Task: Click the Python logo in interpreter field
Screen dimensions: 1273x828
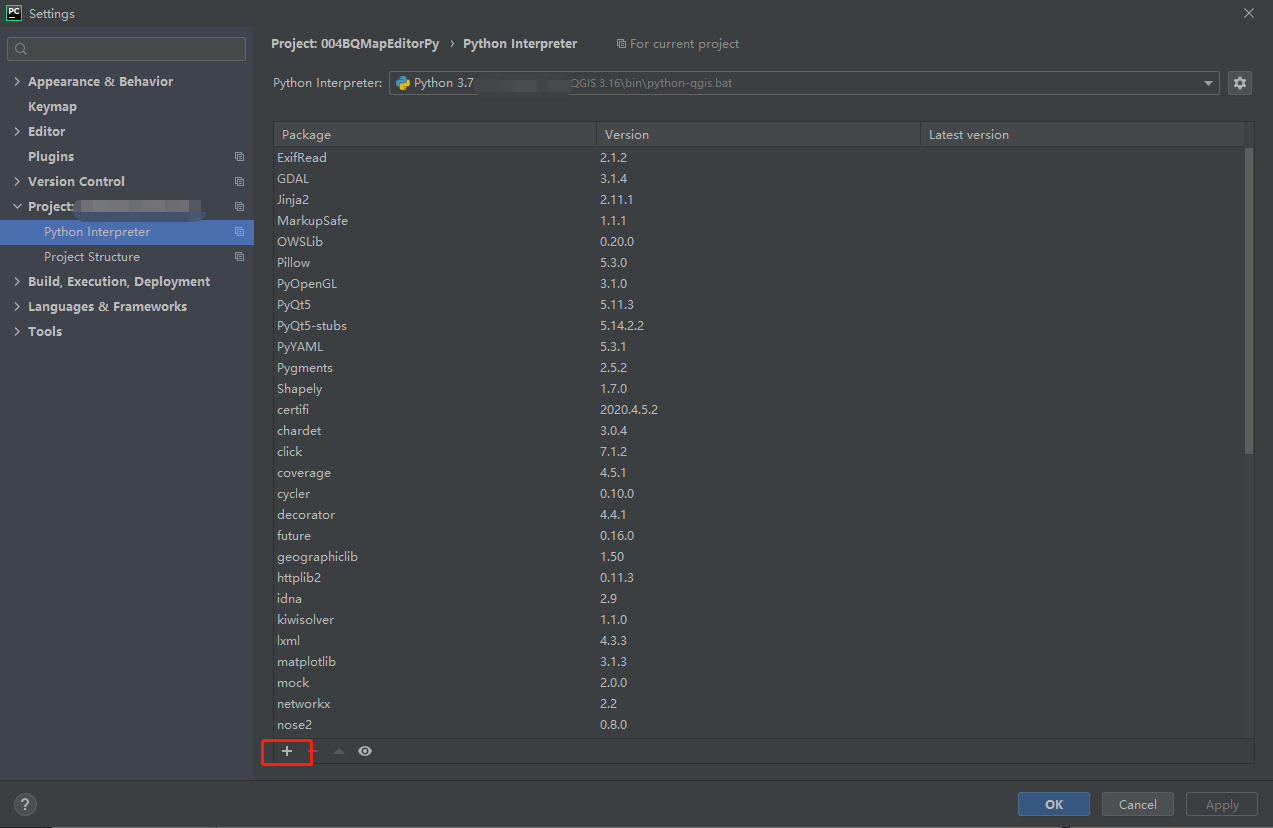Action: click(x=402, y=83)
